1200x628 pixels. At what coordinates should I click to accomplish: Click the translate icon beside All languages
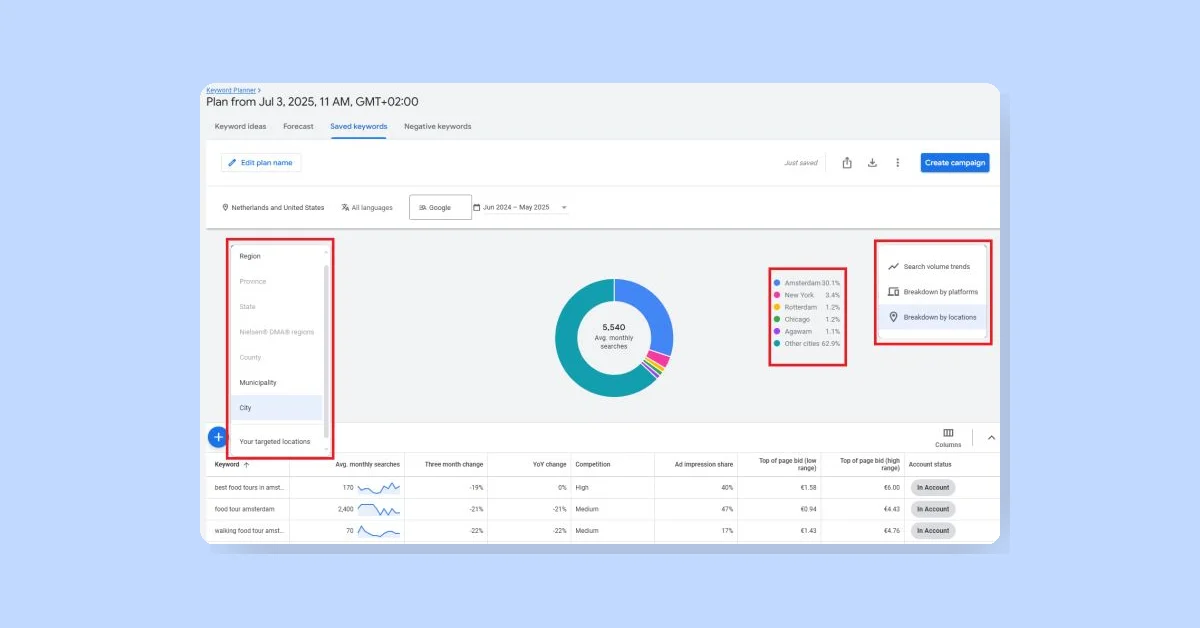pos(345,208)
